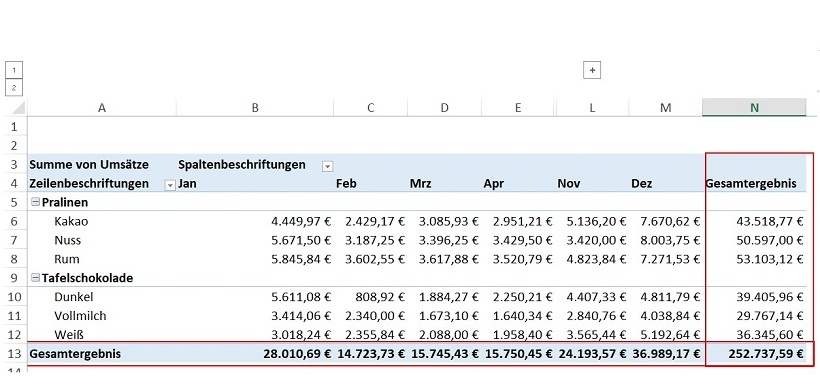Select column N header

(754, 108)
